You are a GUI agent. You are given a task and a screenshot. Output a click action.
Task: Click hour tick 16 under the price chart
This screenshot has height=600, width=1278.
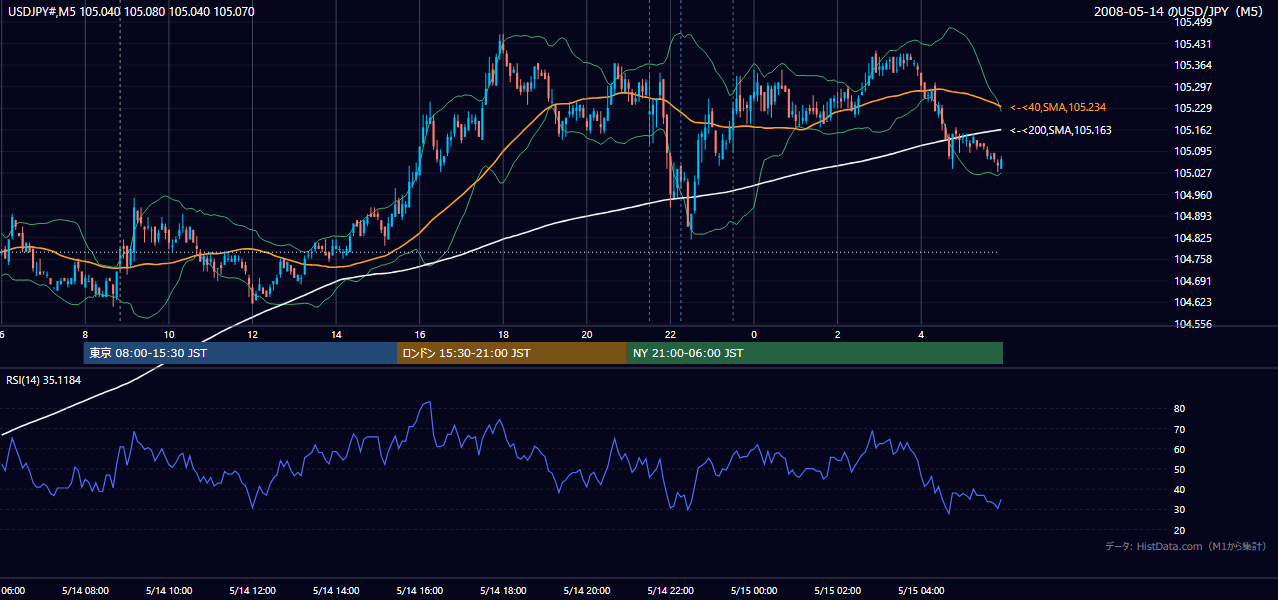(x=419, y=334)
